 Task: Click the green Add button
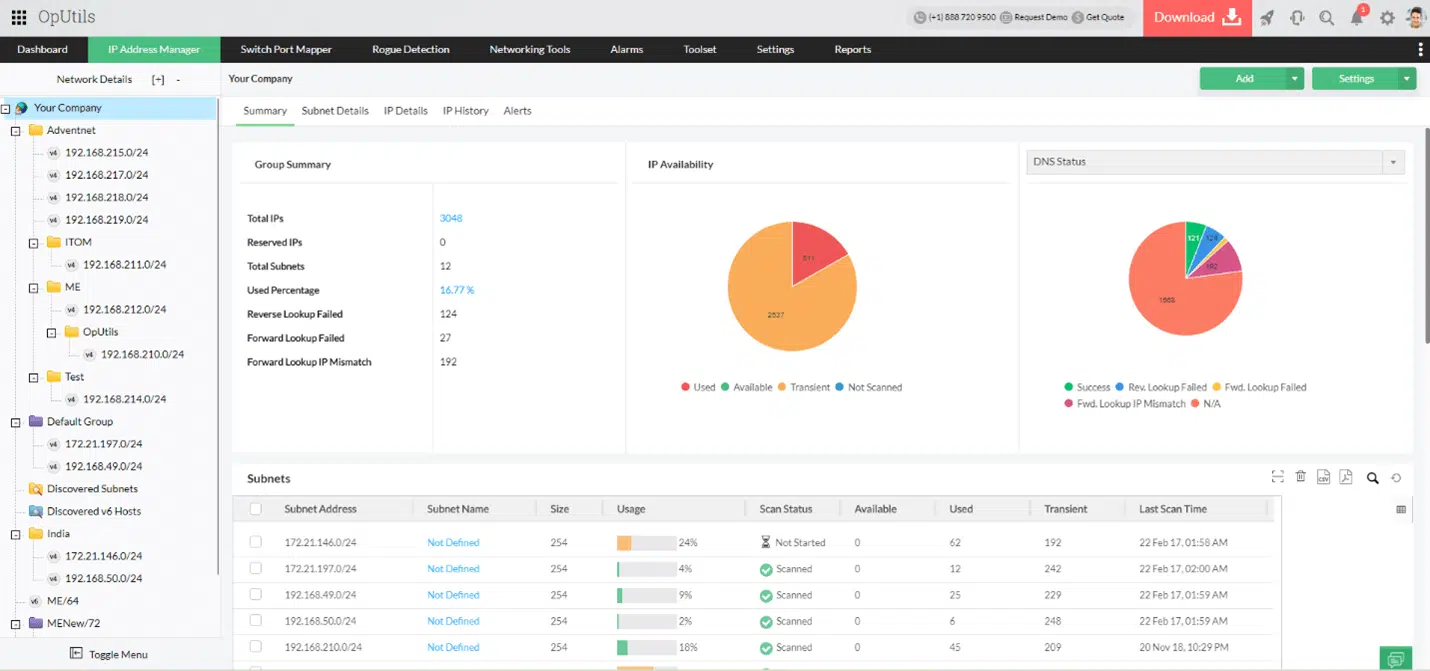coord(1244,79)
